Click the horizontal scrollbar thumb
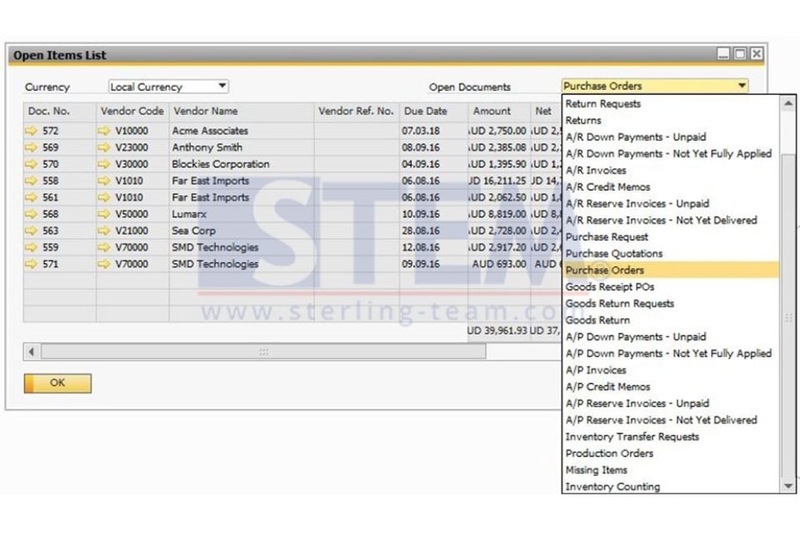This screenshot has height=533, width=800. click(x=263, y=352)
